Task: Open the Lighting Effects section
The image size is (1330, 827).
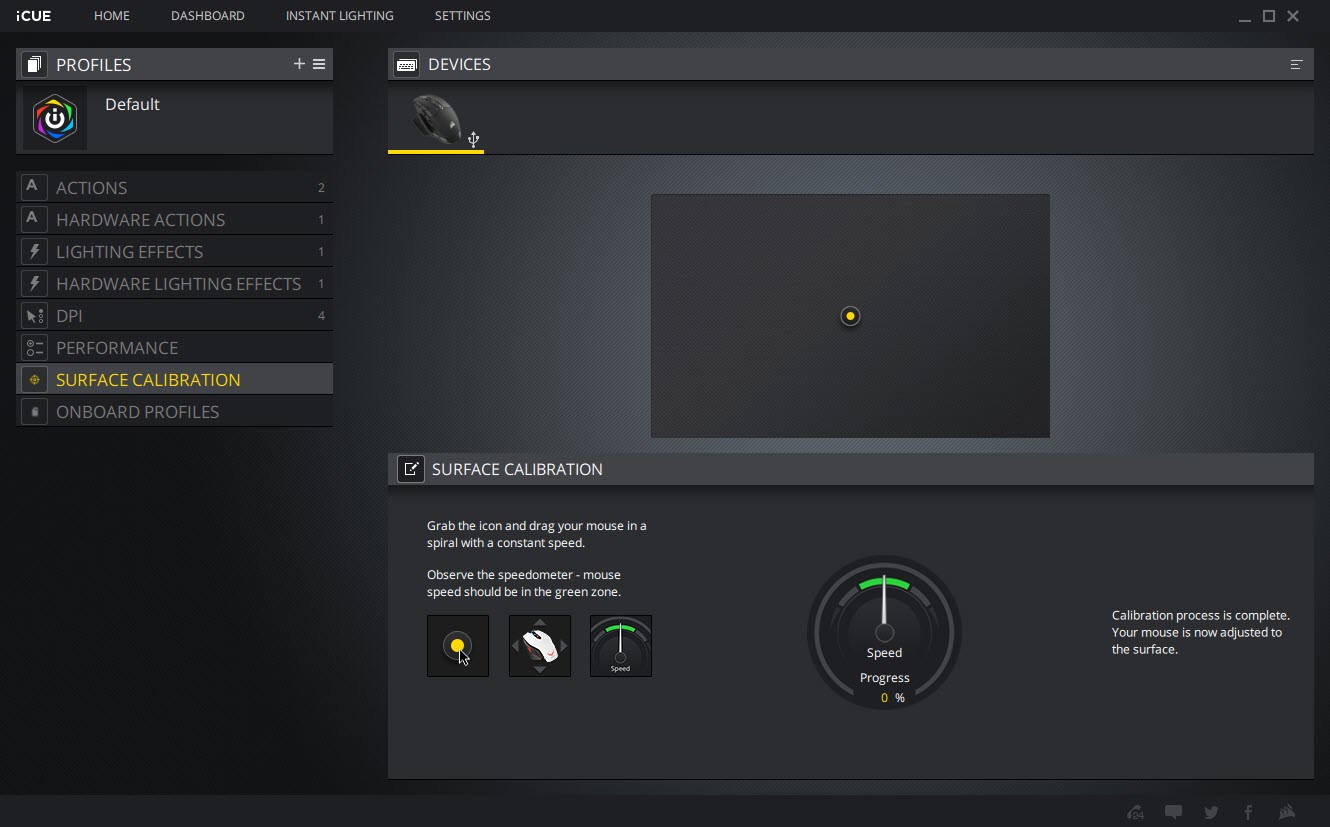Action: click(175, 251)
